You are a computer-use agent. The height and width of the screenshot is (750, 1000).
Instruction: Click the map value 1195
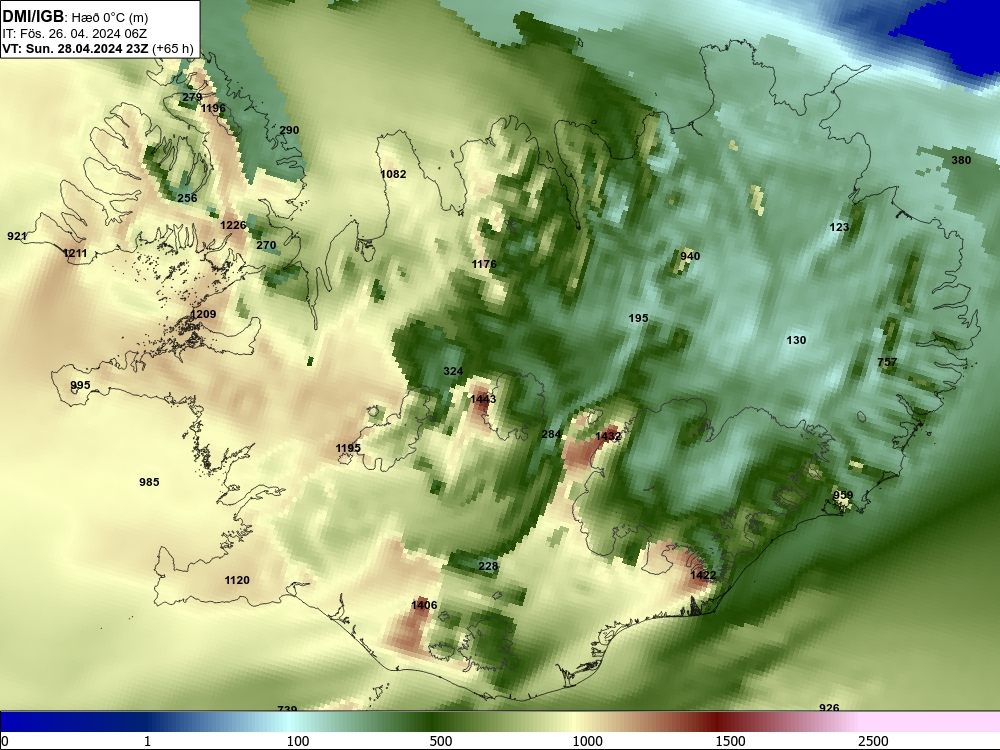pos(348,448)
